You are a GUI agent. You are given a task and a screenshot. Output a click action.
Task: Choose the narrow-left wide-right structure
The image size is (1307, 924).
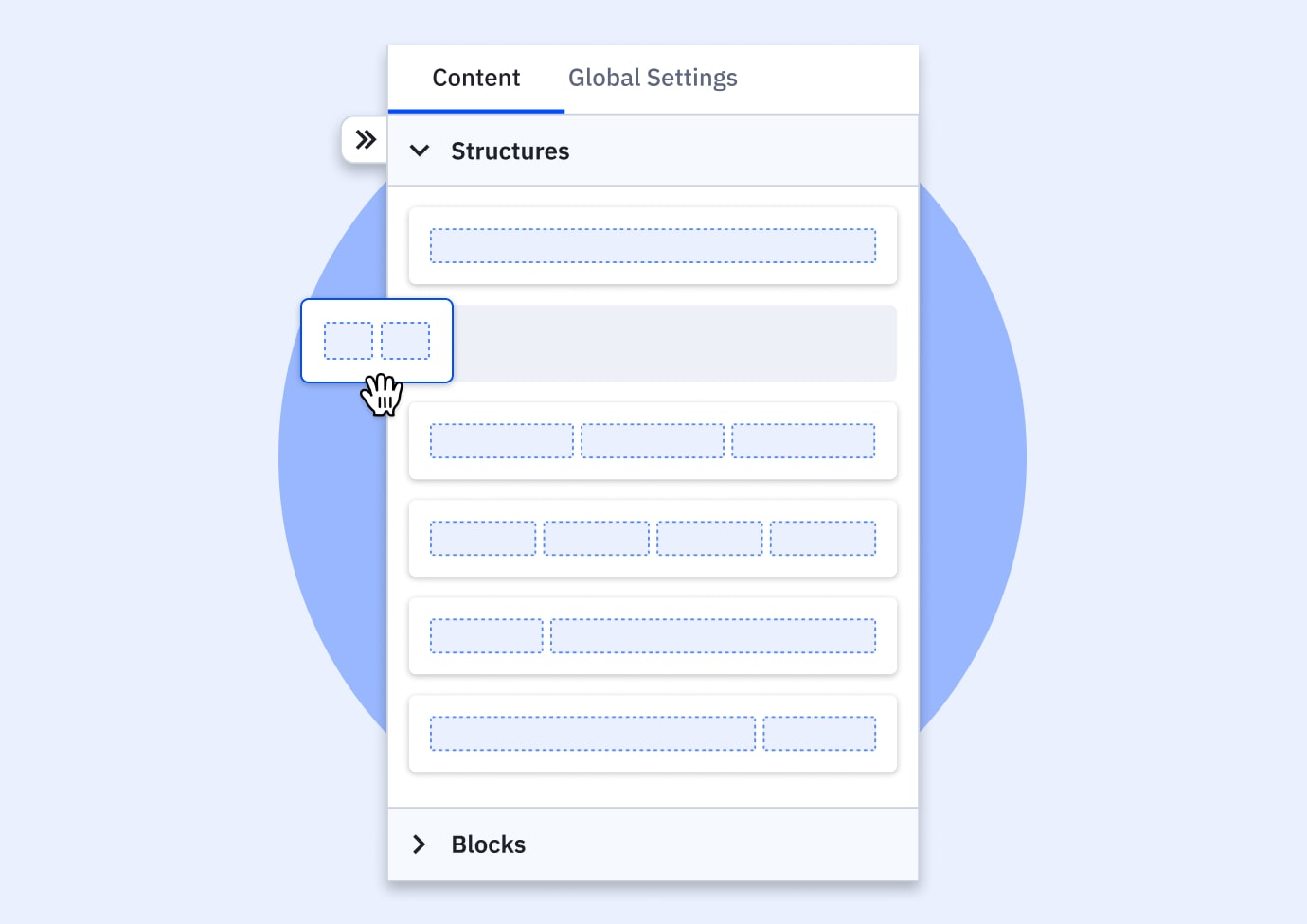(653, 635)
